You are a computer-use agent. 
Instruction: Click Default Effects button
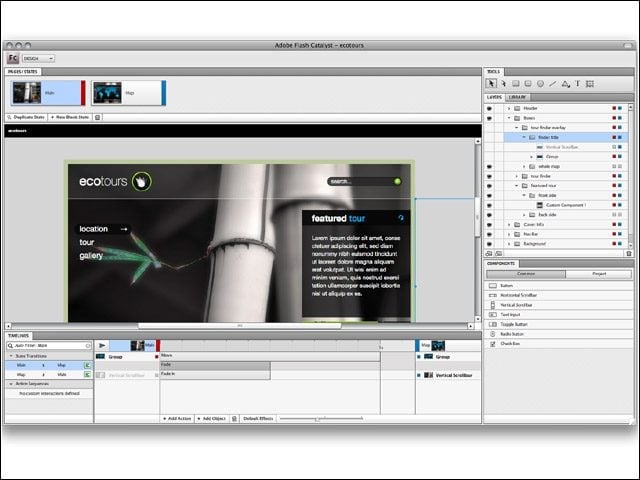(258, 418)
